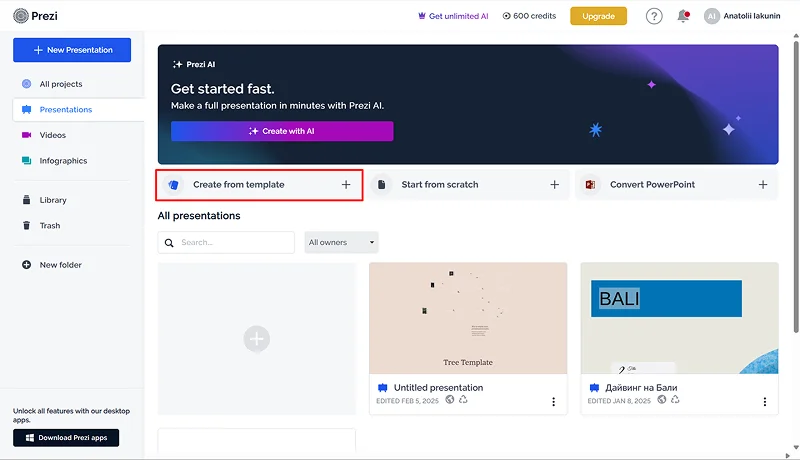This screenshot has height=460, width=800.
Task: Open three-dot menu for Дайвинг на Бали
Action: pyautogui.click(x=765, y=402)
